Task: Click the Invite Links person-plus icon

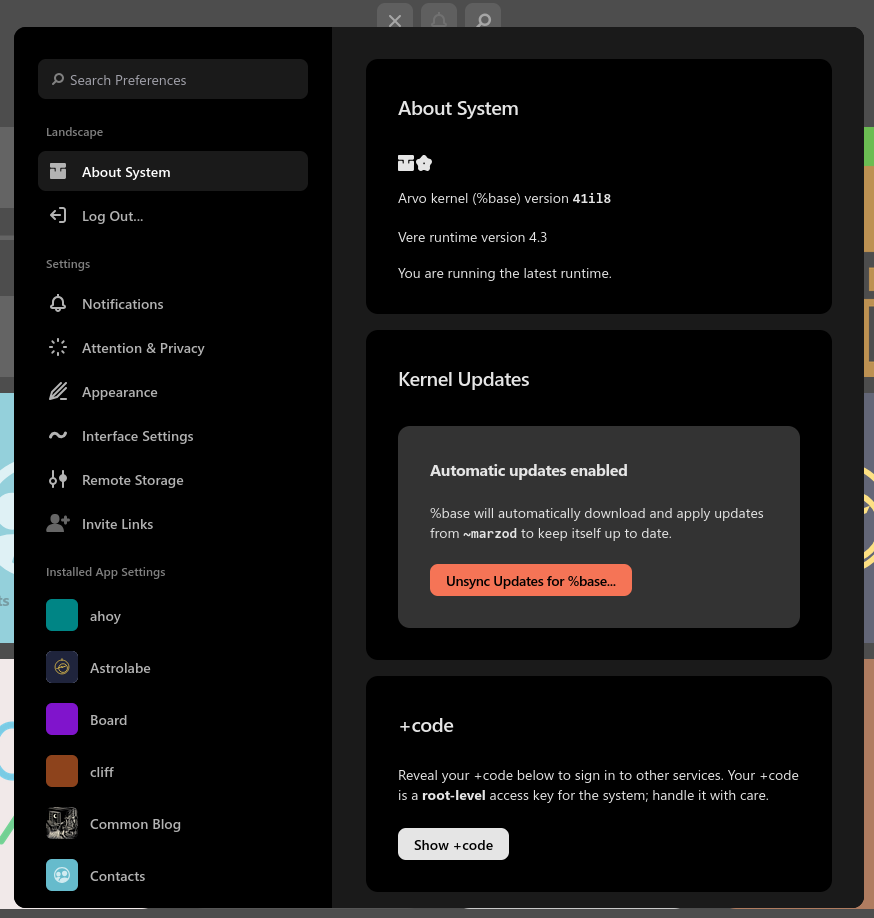Action: (58, 523)
